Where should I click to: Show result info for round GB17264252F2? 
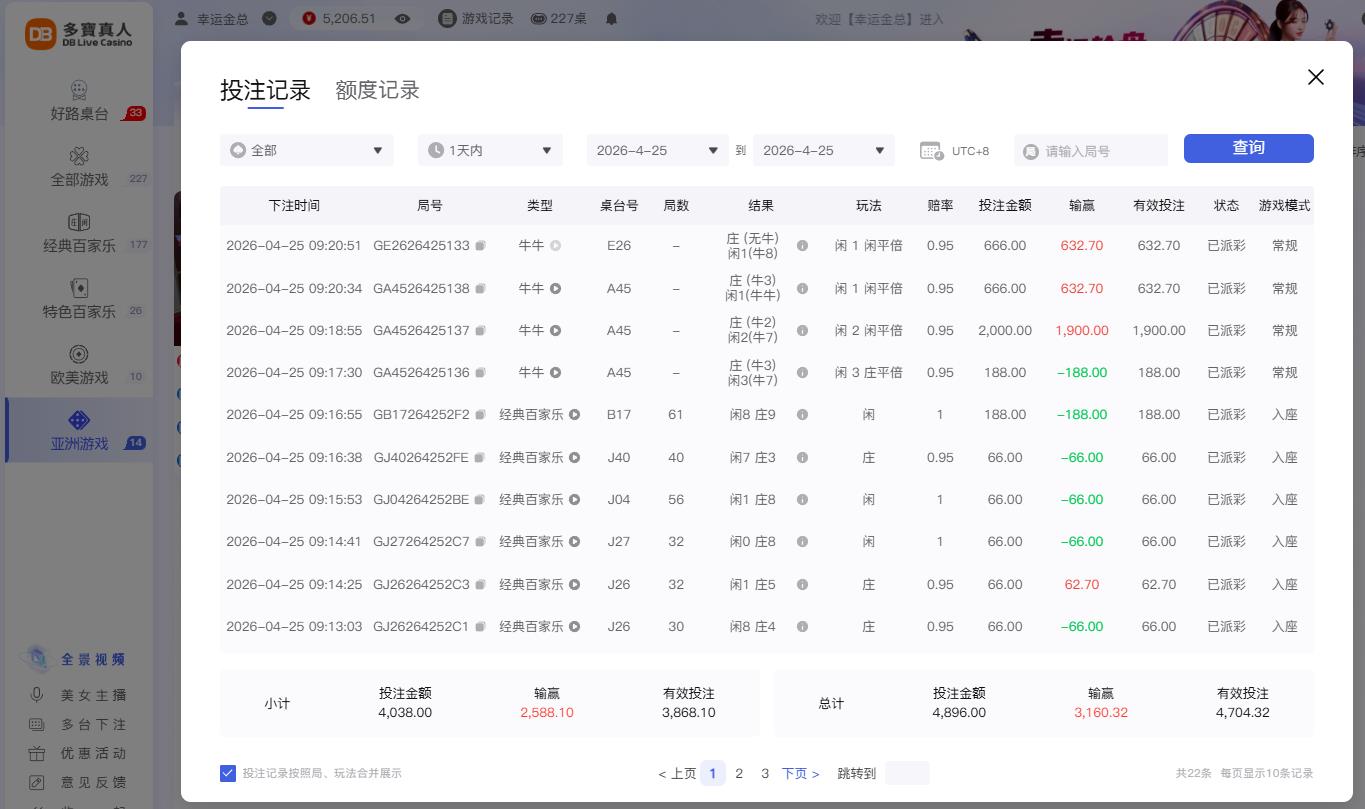tap(802, 415)
